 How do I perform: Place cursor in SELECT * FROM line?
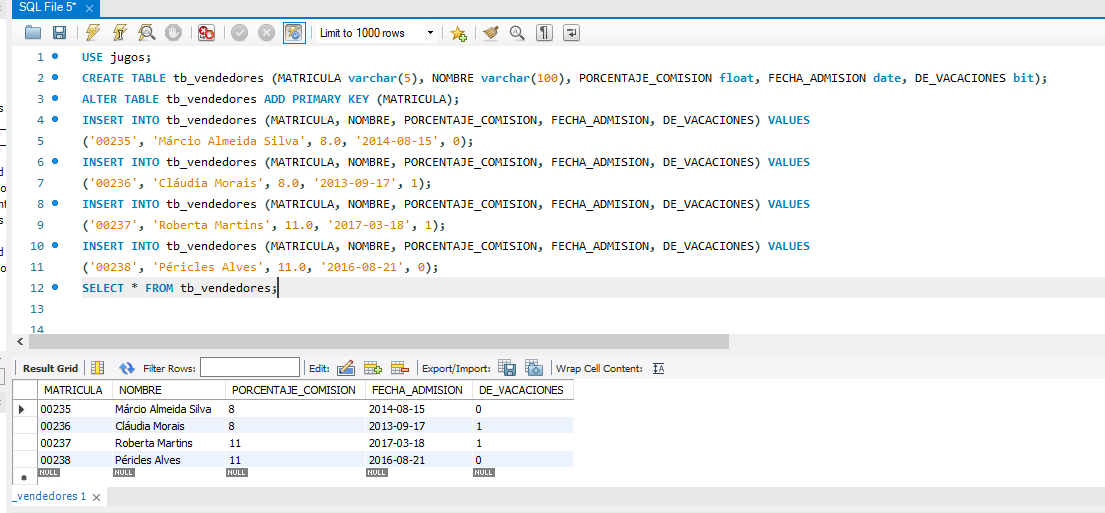coord(179,288)
